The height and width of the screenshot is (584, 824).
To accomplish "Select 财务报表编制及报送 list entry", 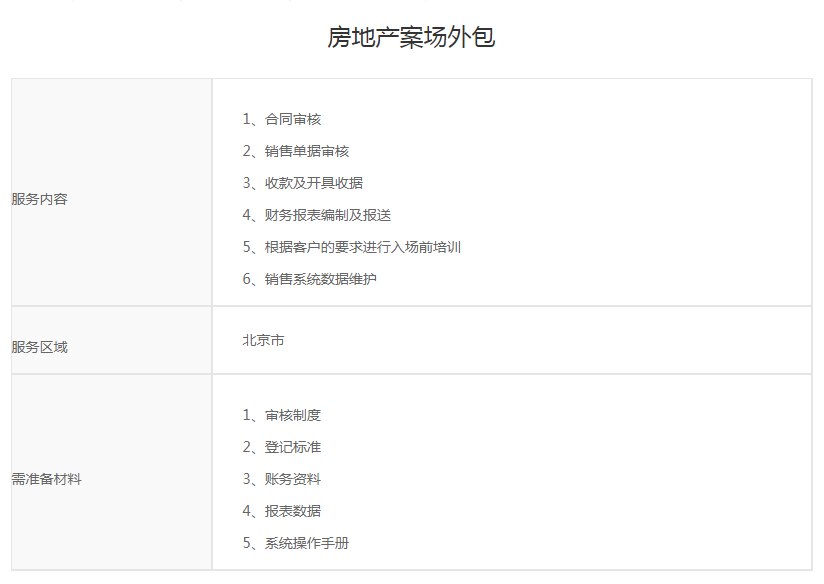I will pos(328,215).
